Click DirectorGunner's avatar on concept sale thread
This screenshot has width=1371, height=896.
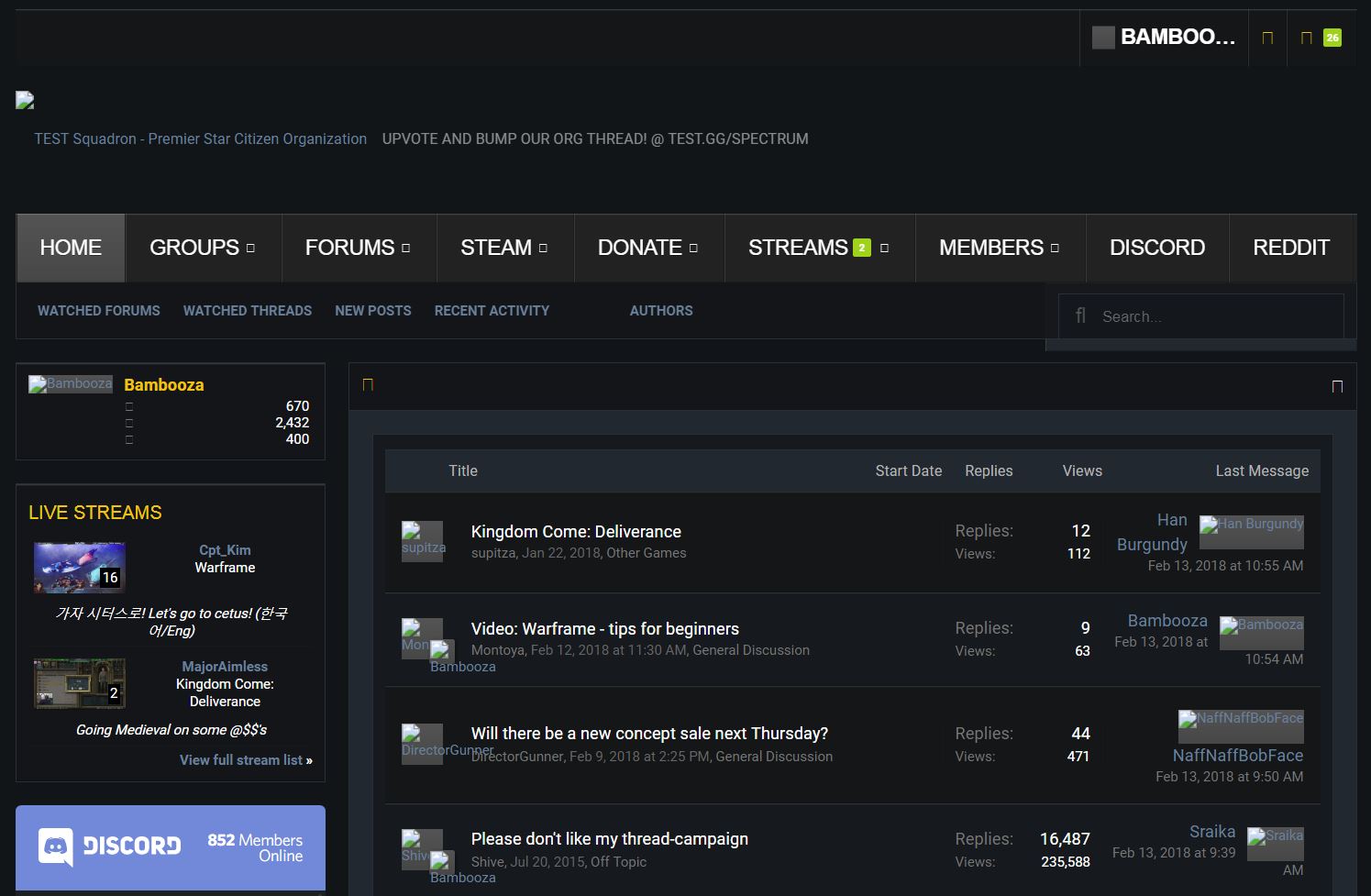tap(422, 744)
